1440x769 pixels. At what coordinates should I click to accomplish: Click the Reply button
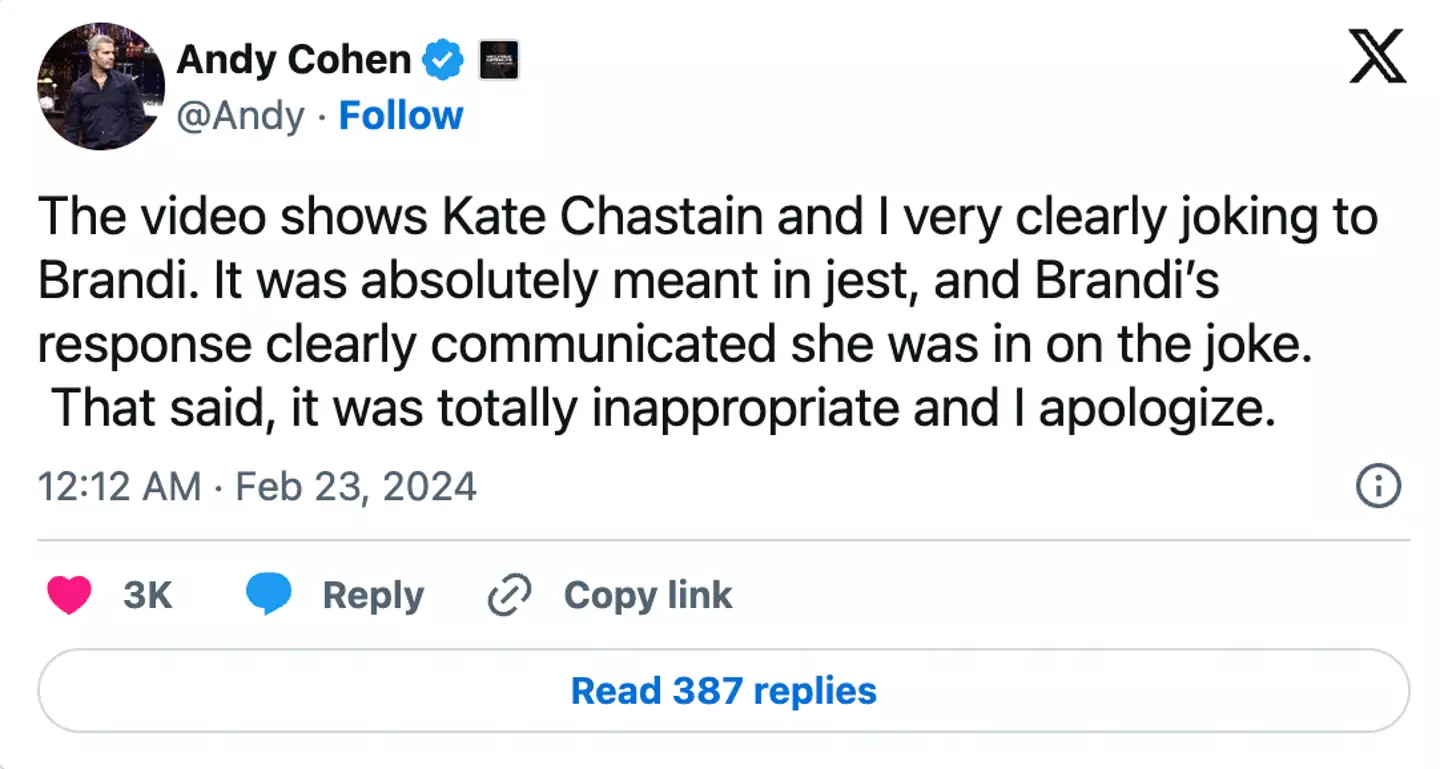(x=373, y=594)
